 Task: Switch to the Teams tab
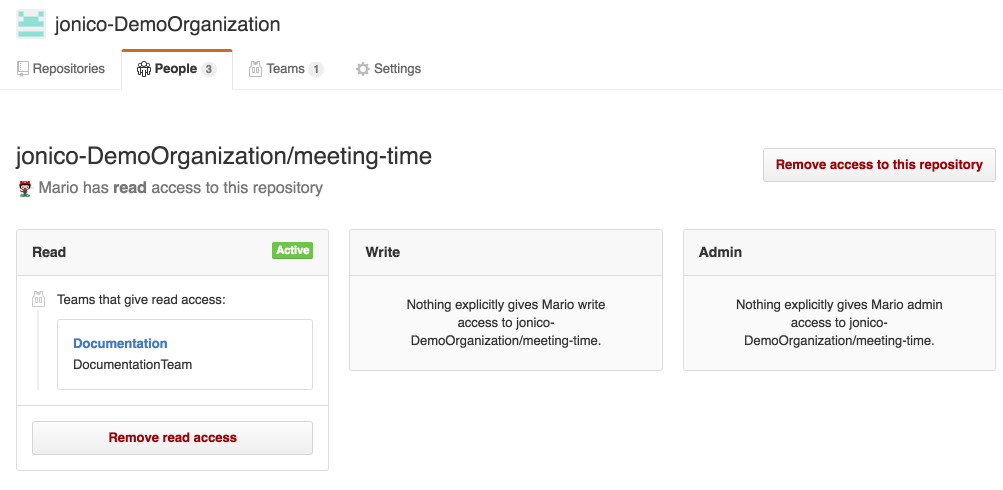(286, 69)
